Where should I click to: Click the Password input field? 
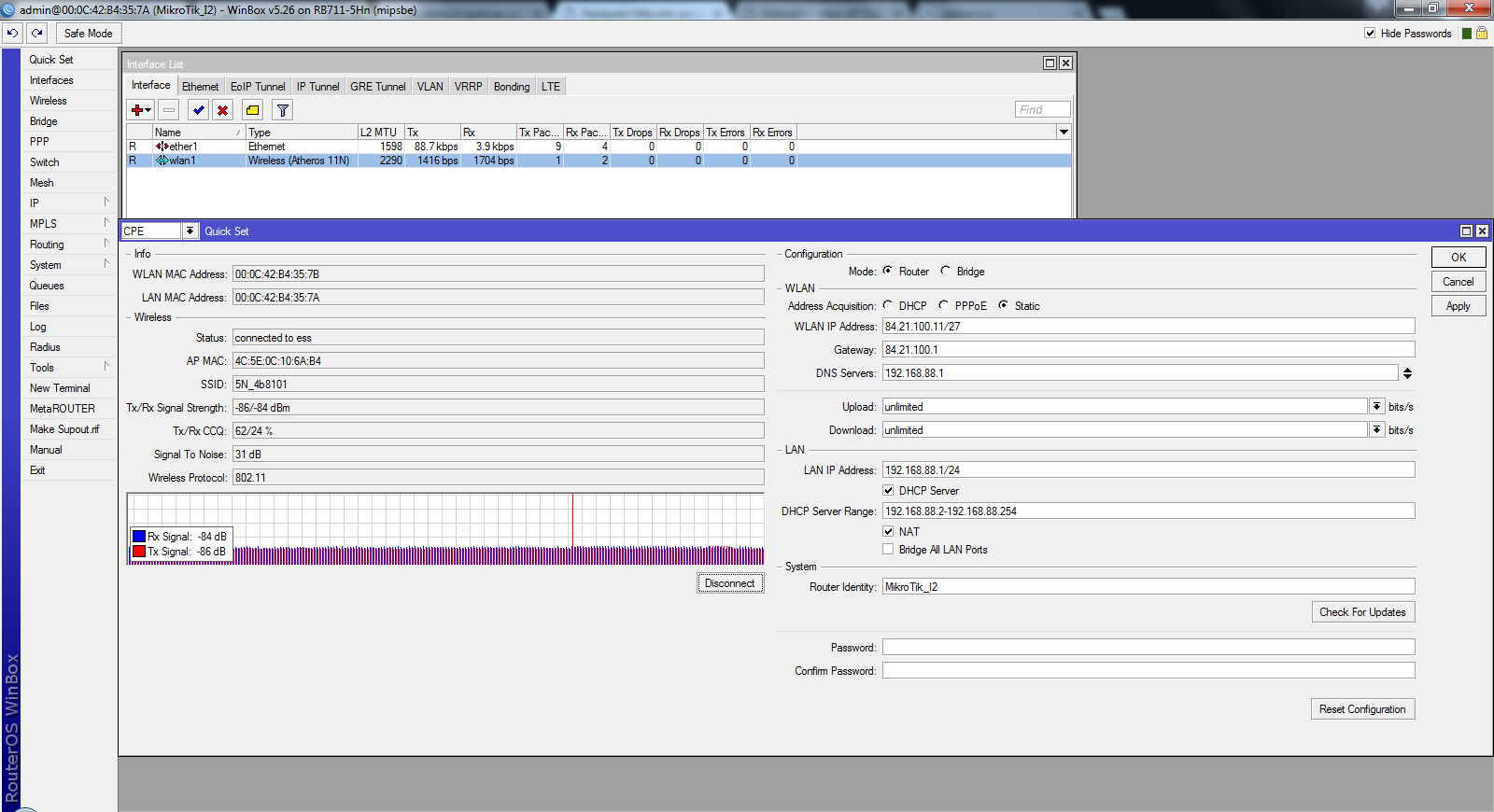pos(1149,647)
